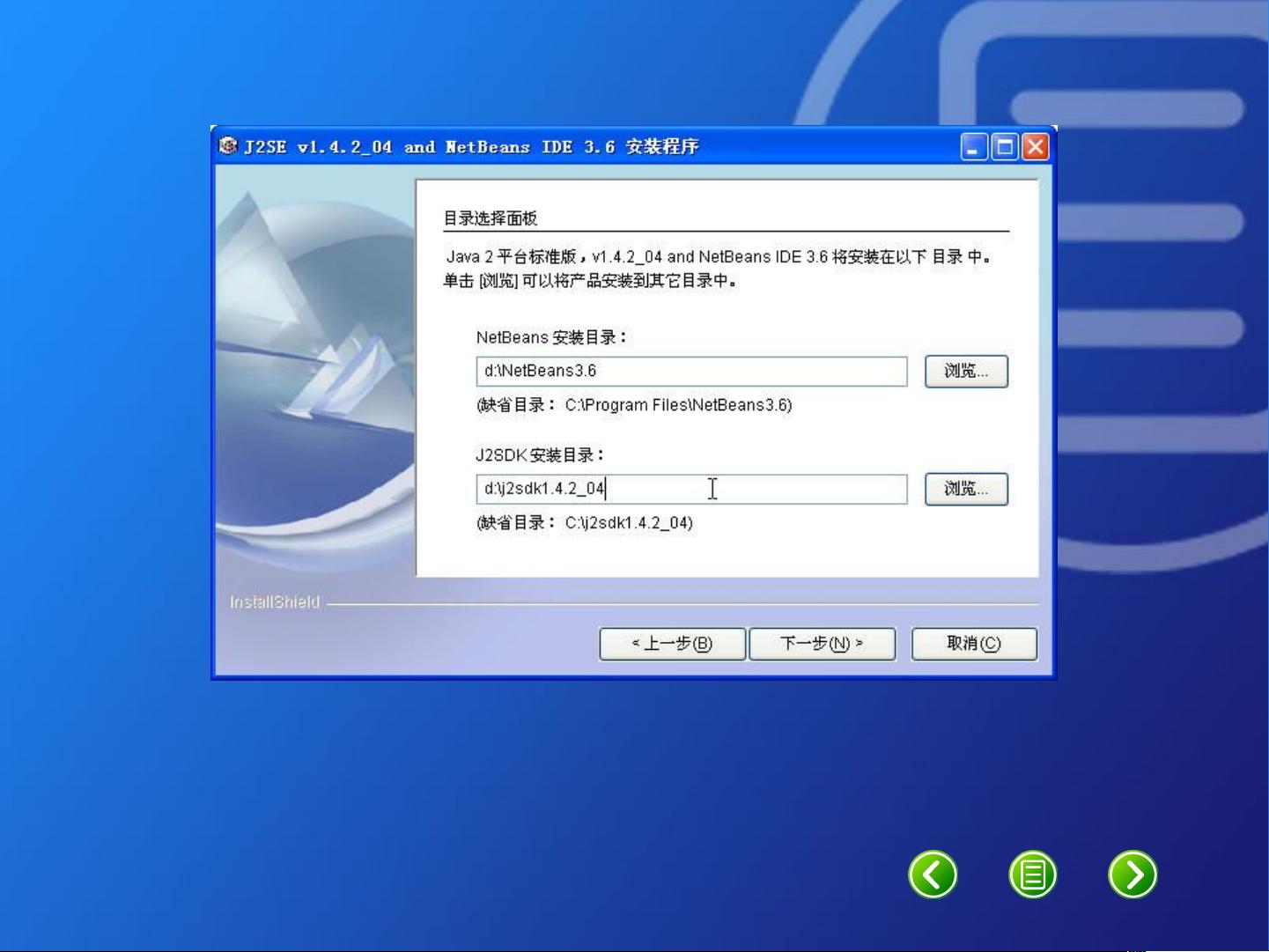Click the green next slide arrow icon
Viewport: 1269px width, 952px height.
pos(1133,875)
